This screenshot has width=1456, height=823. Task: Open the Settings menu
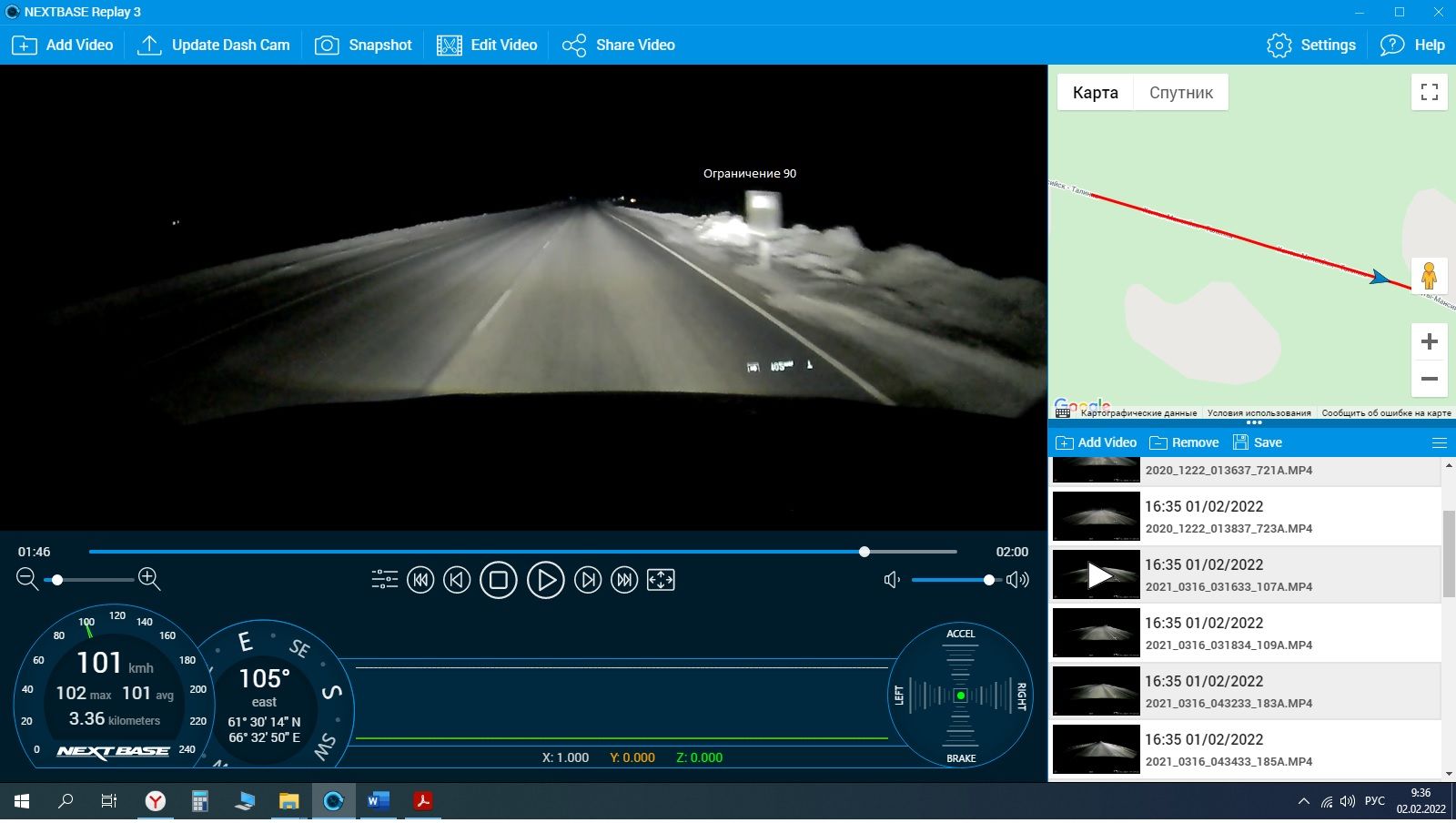pyautogui.click(x=1311, y=46)
